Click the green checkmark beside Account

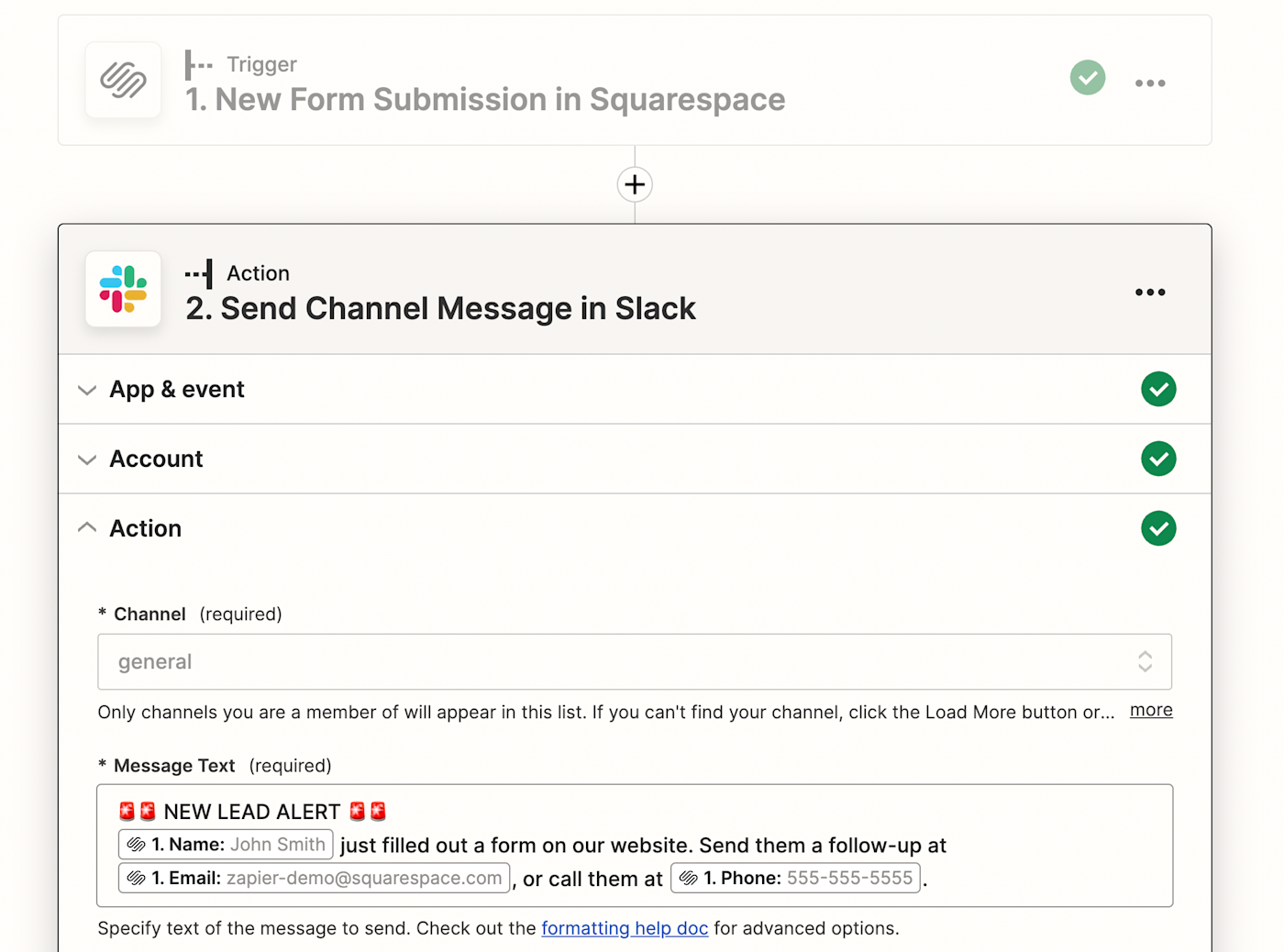(1158, 459)
